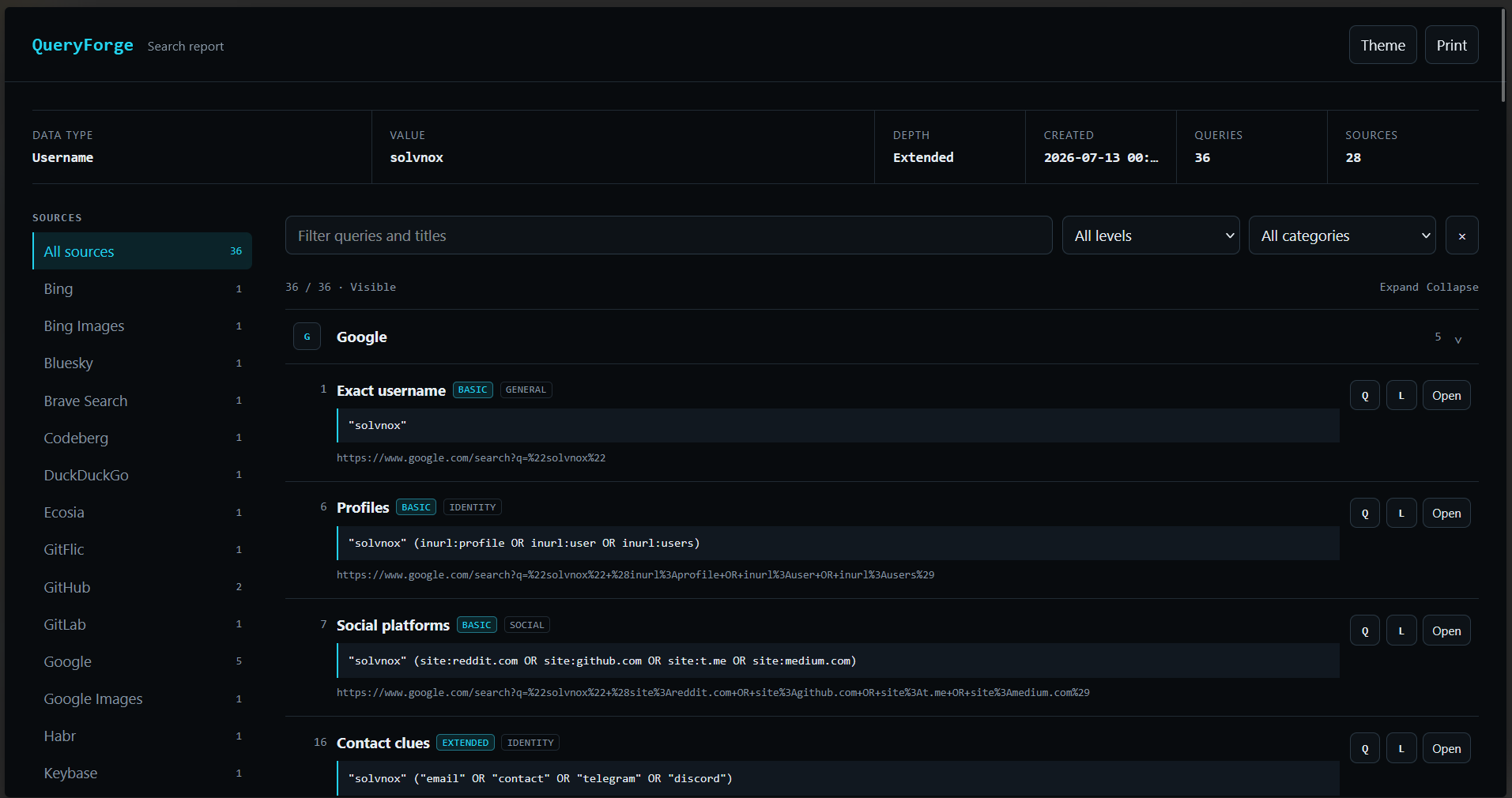Click the Created date value
Viewport: 1512px width, 798px height.
[1101, 157]
